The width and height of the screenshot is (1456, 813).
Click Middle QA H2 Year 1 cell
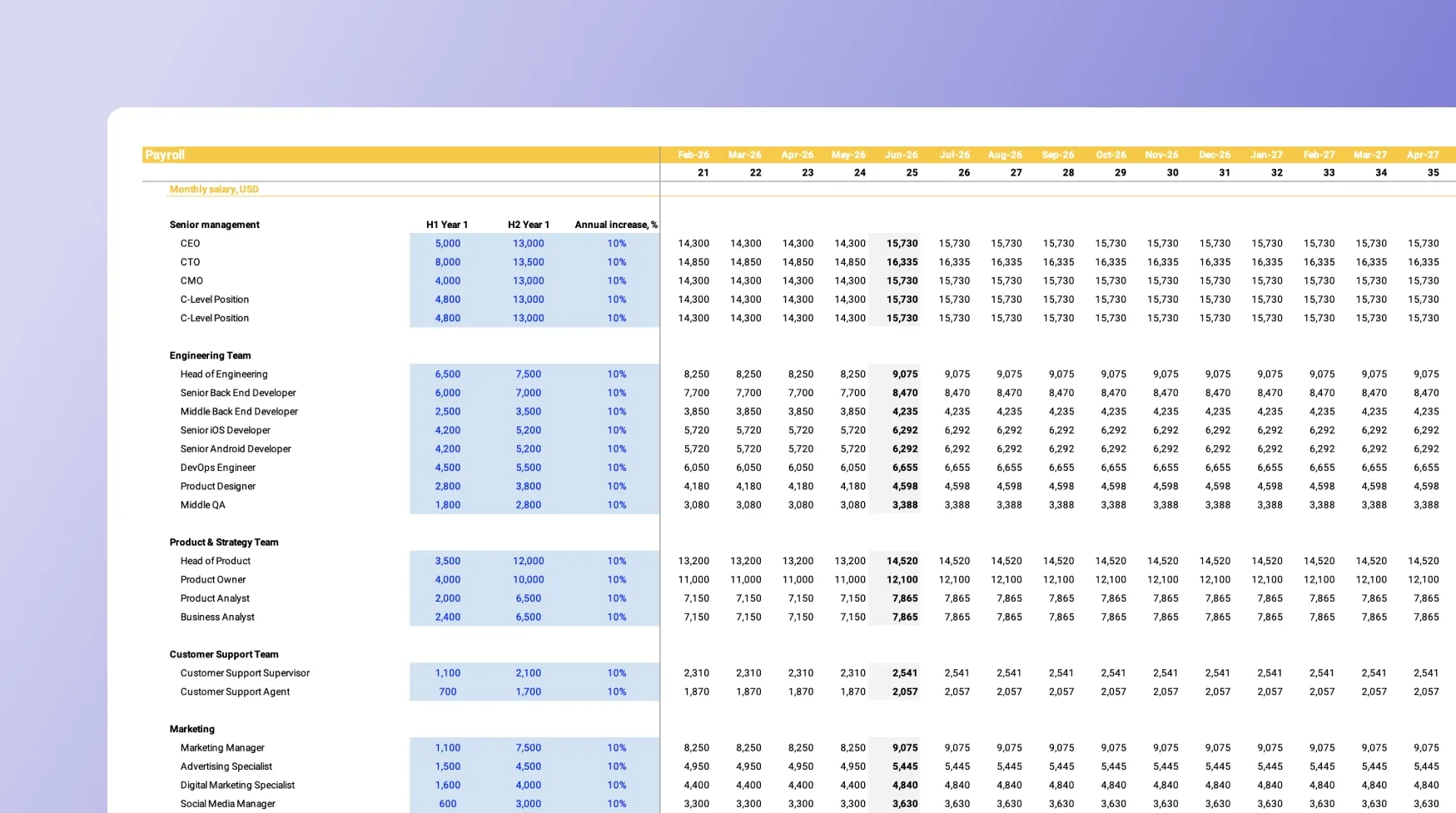click(x=528, y=505)
